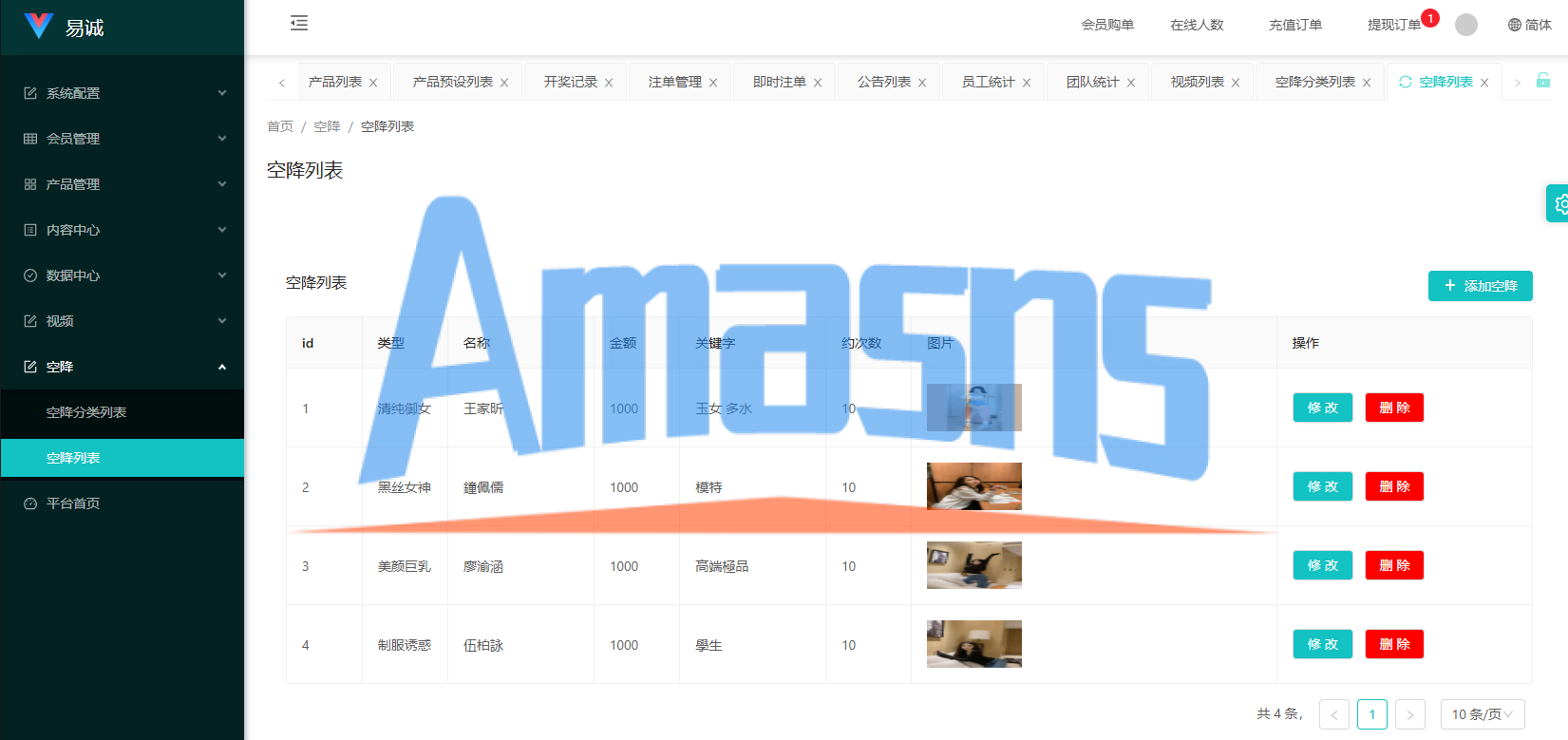Delete the row for 廖渝涵
This screenshot has height=740, width=1568.
[x=1394, y=565]
